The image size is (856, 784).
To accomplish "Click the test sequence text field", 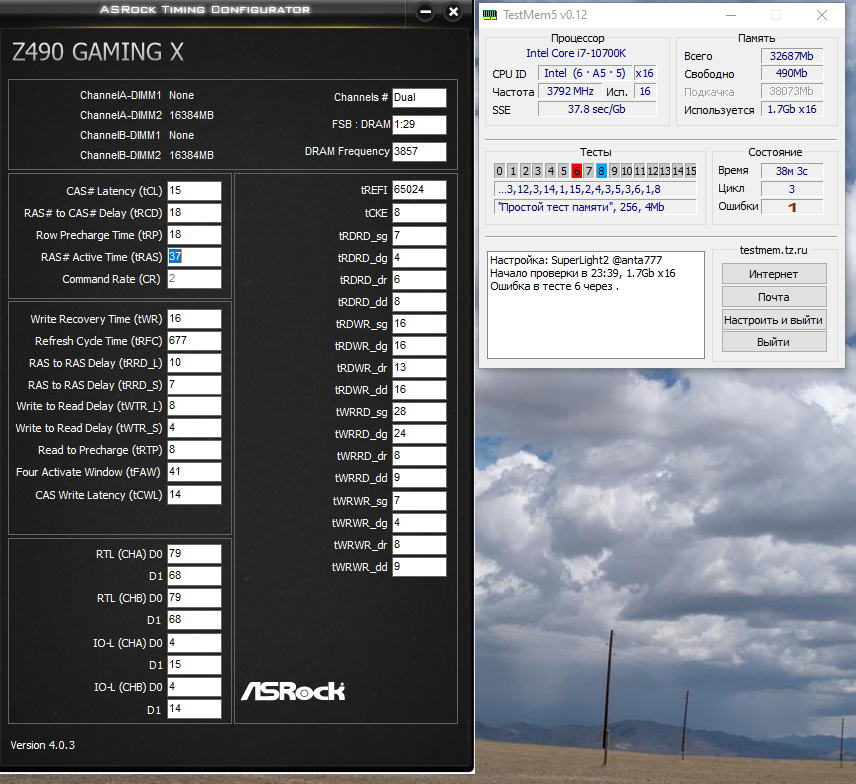I will click(595, 189).
